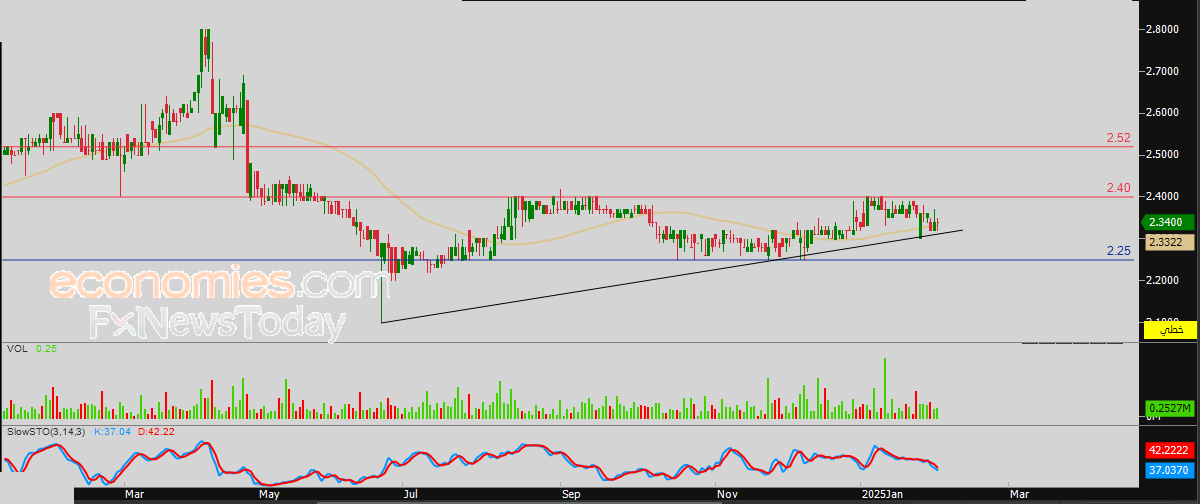Click the blue 37.0370 stochastic tag
Viewport: 1200px width, 504px height.
(x=1170, y=469)
